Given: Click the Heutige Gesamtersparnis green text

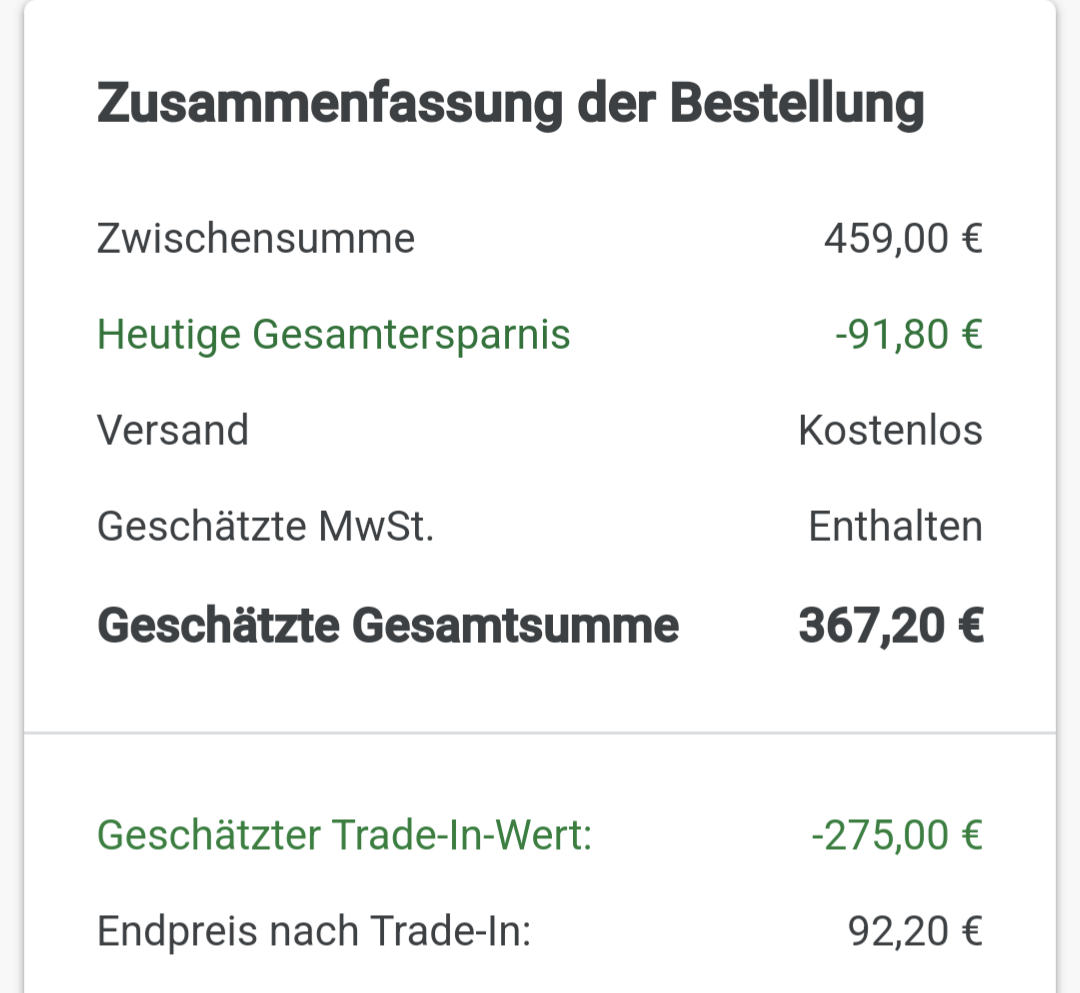Looking at the screenshot, I should [x=333, y=334].
